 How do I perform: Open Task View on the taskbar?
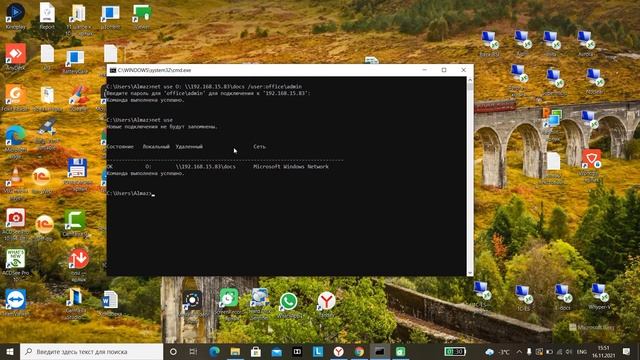coord(193,351)
